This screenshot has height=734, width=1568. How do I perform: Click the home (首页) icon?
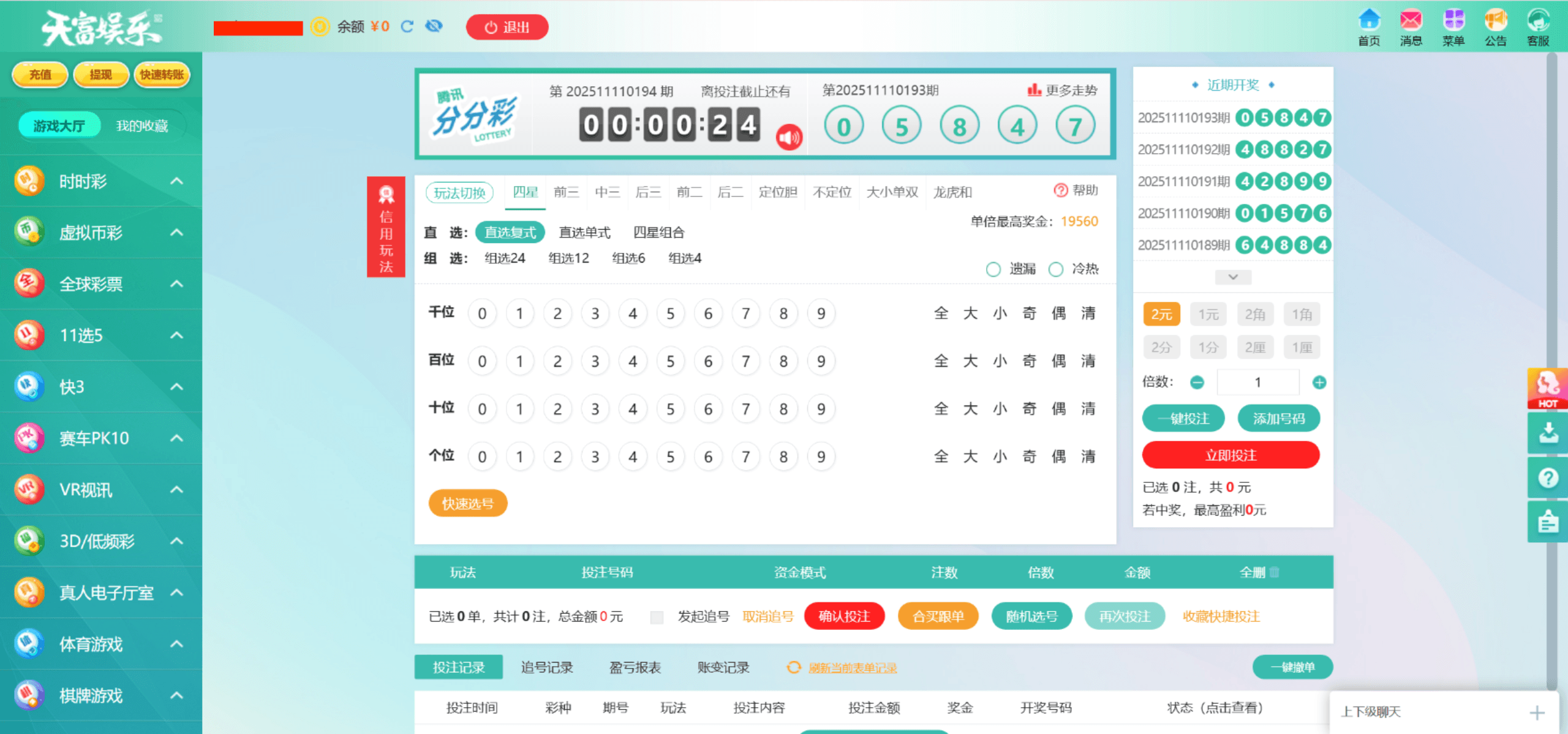[1369, 21]
